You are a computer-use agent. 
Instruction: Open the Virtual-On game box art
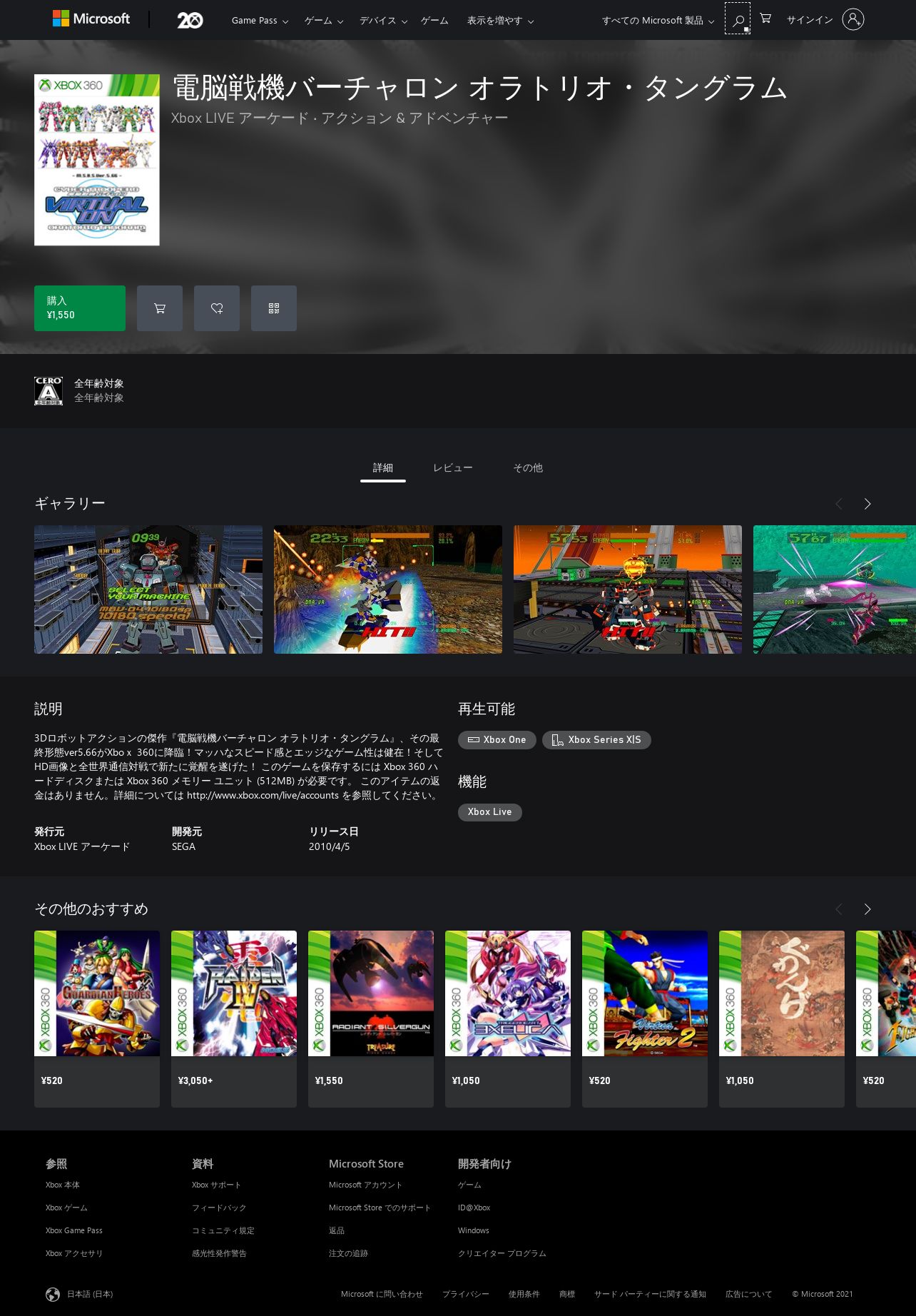[x=97, y=160]
